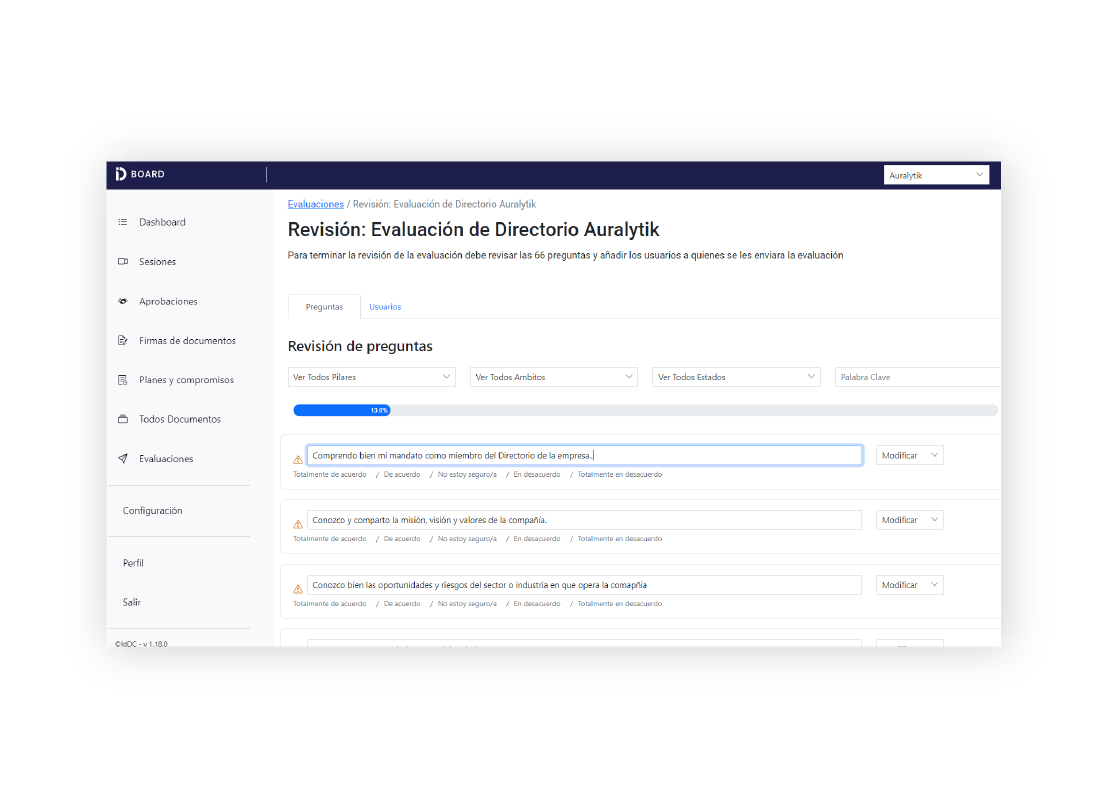Click the 13.6% review progress bar
The height and width of the screenshot is (811, 1114).
point(645,410)
